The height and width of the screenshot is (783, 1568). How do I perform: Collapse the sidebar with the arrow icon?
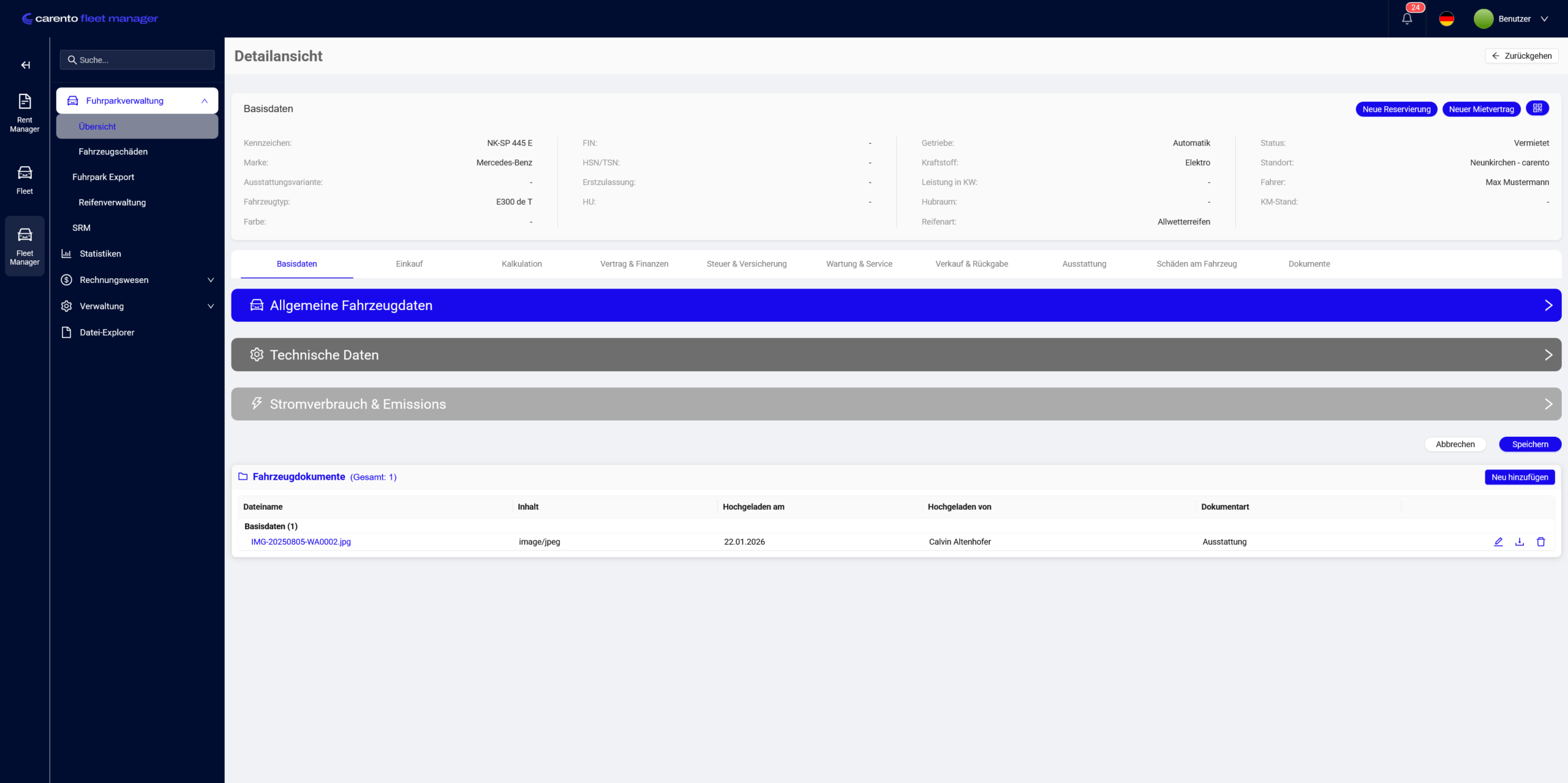tap(24, 64)
